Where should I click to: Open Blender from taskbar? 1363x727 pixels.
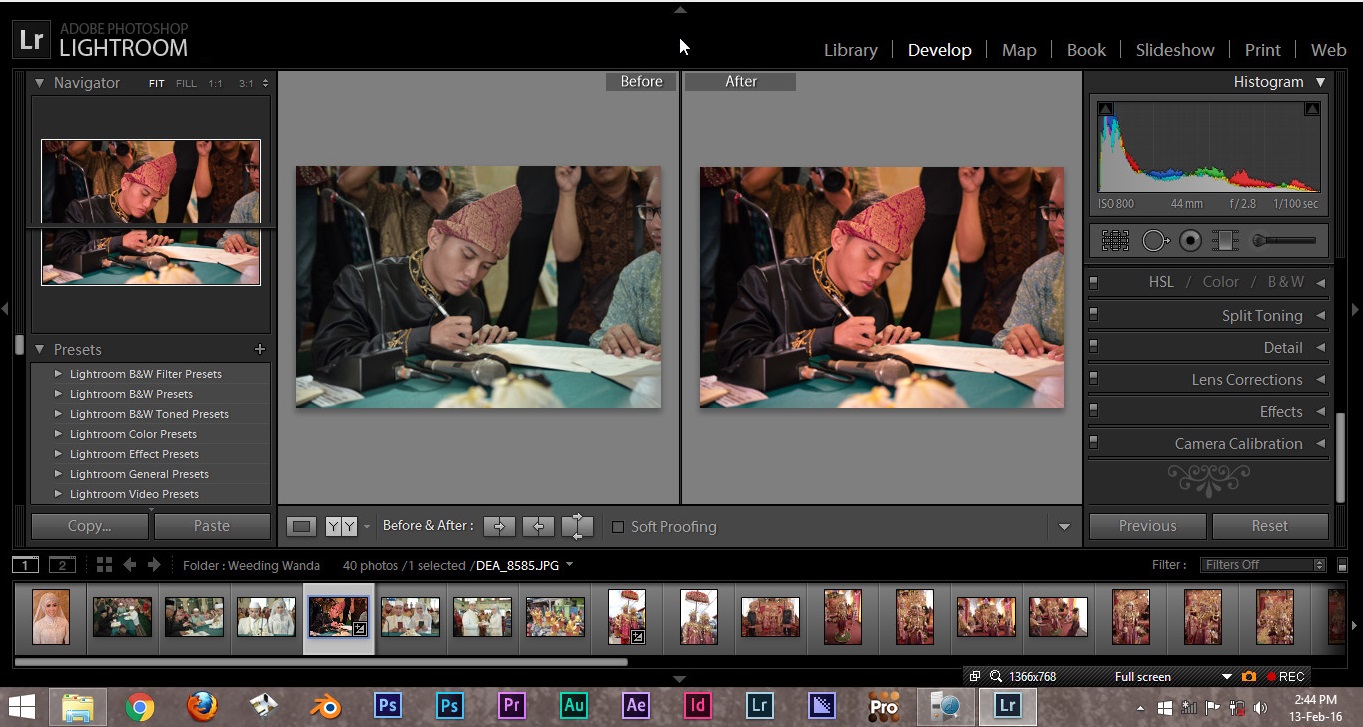(325, 707)
